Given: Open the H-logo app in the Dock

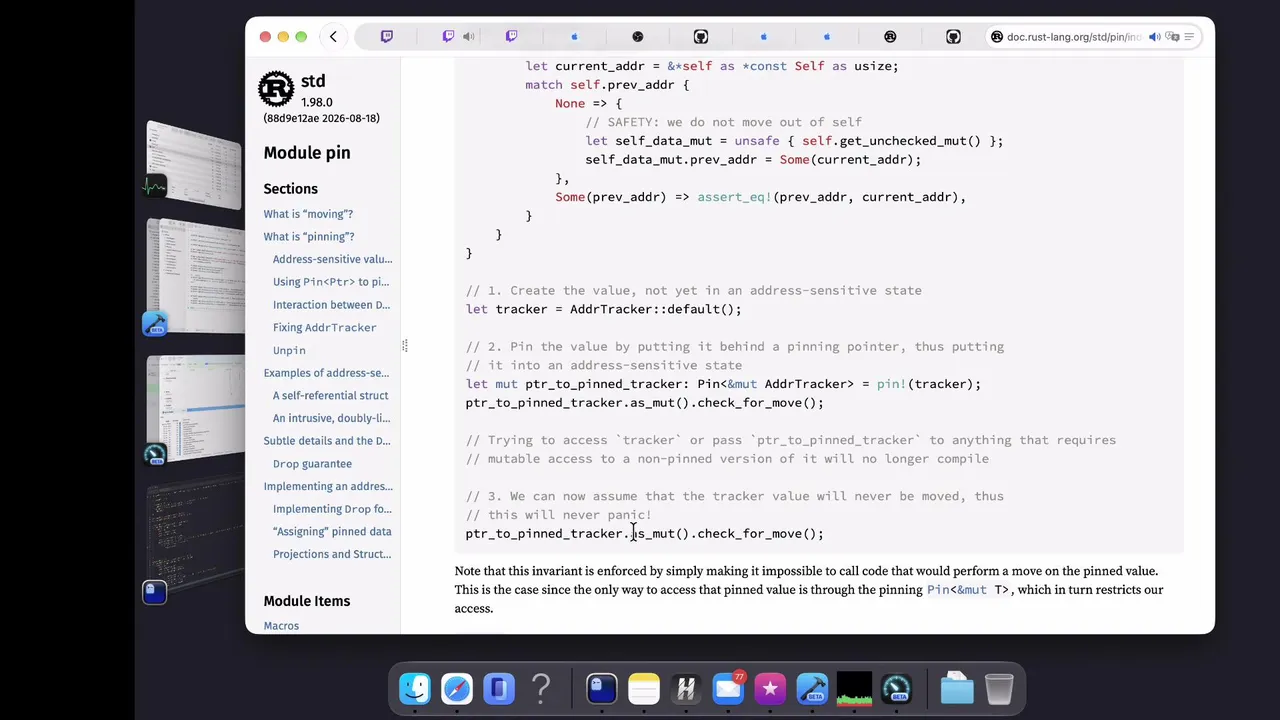Looking at the screenshot, I should (686, 688).
